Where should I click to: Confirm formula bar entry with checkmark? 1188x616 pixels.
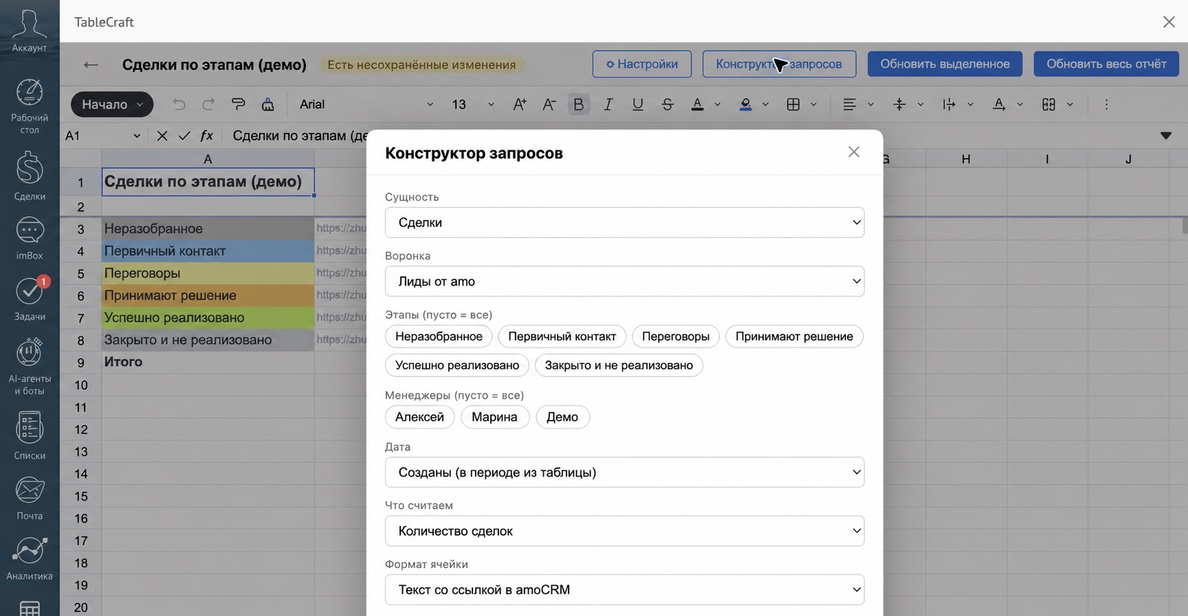click(184, 136)
